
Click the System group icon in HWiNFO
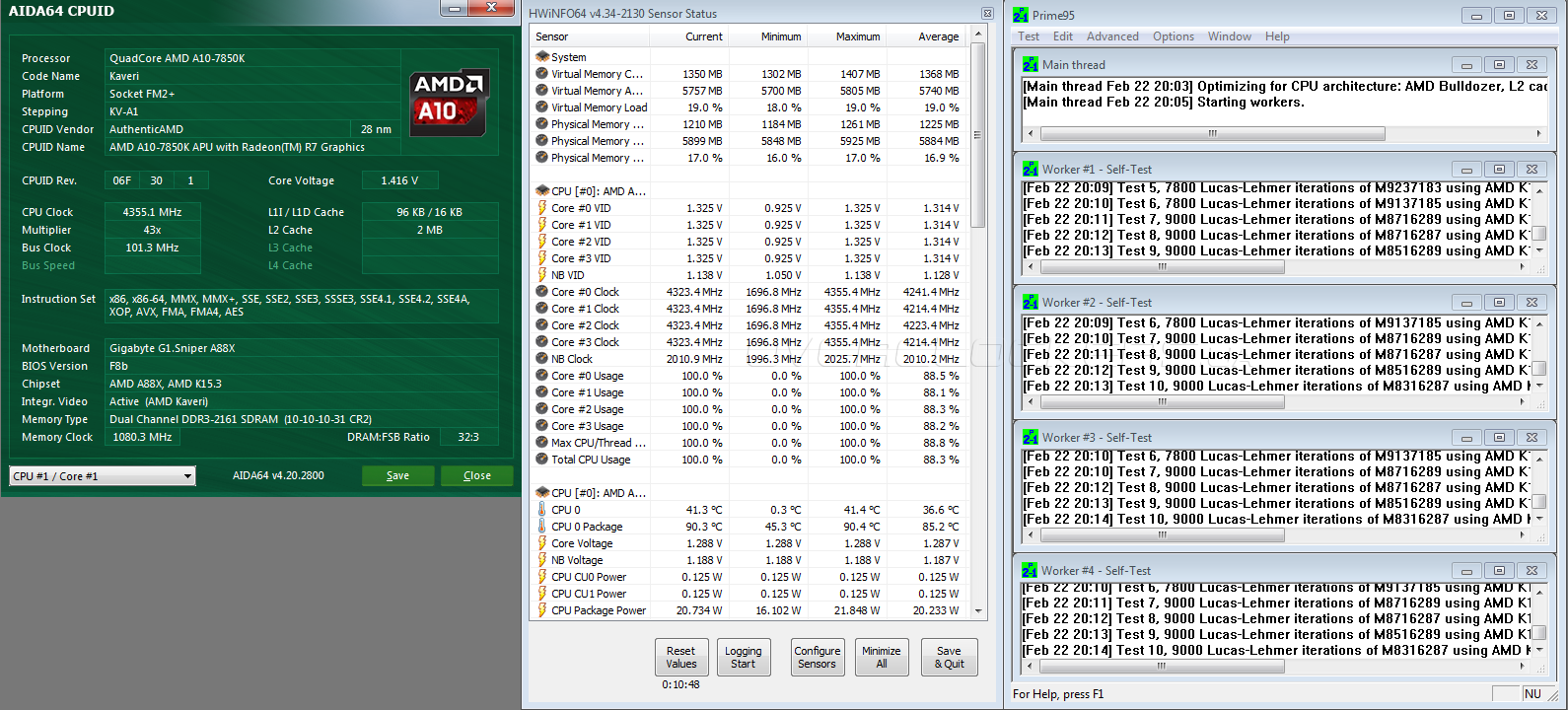tap(541, 57)
